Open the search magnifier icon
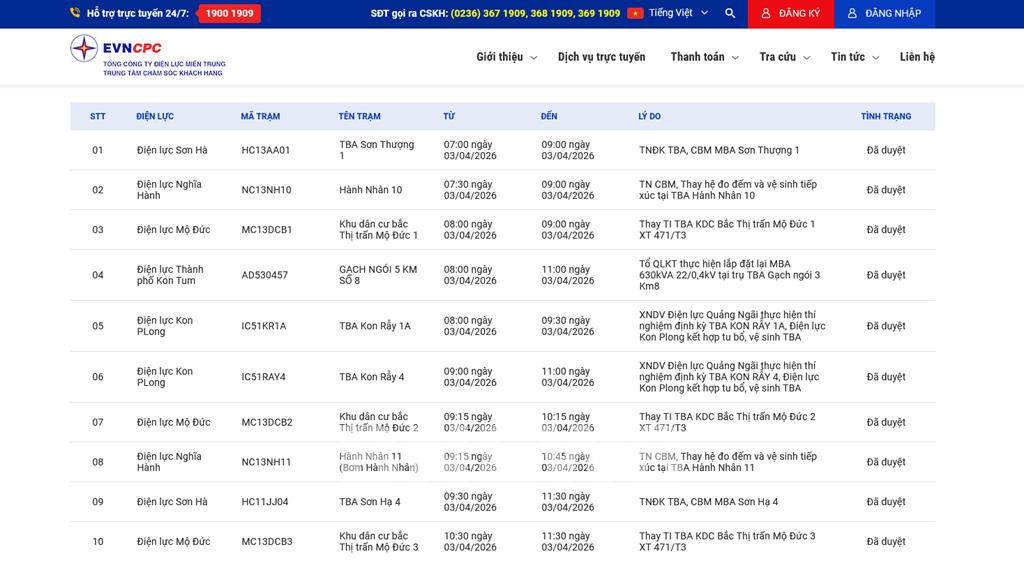The height and width of the screenshot is (561, 1024). pos(730,14)
